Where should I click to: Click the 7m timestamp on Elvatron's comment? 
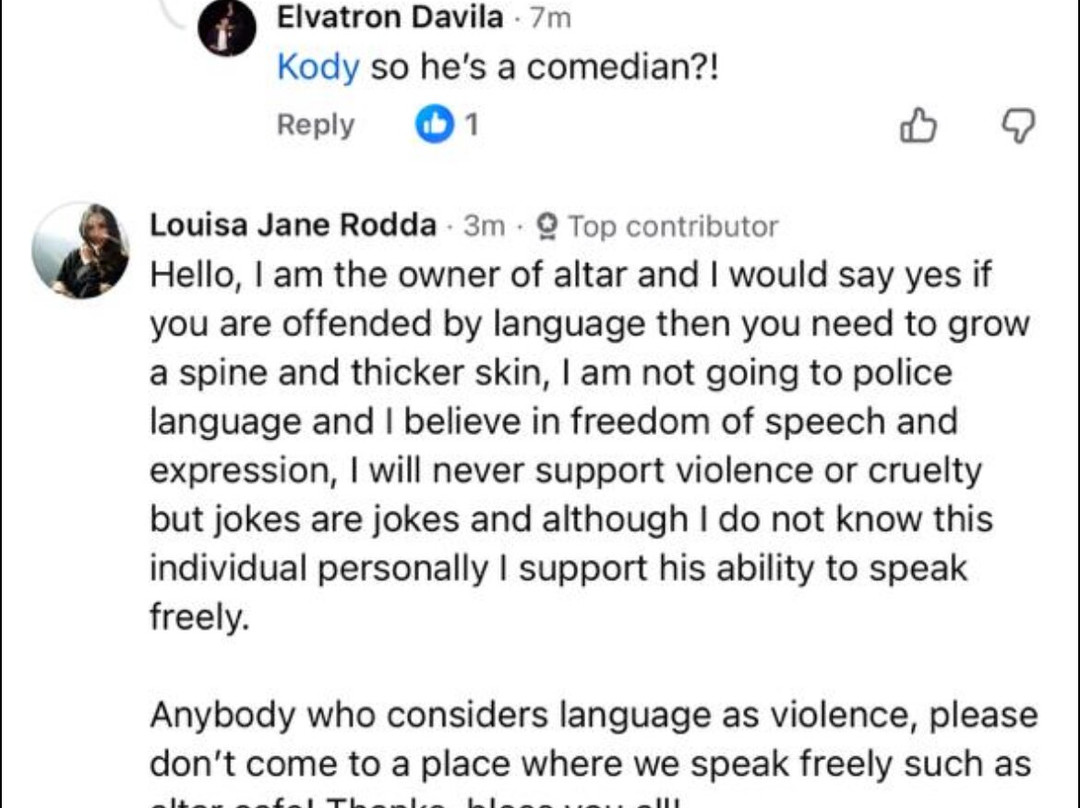[550, 18]
